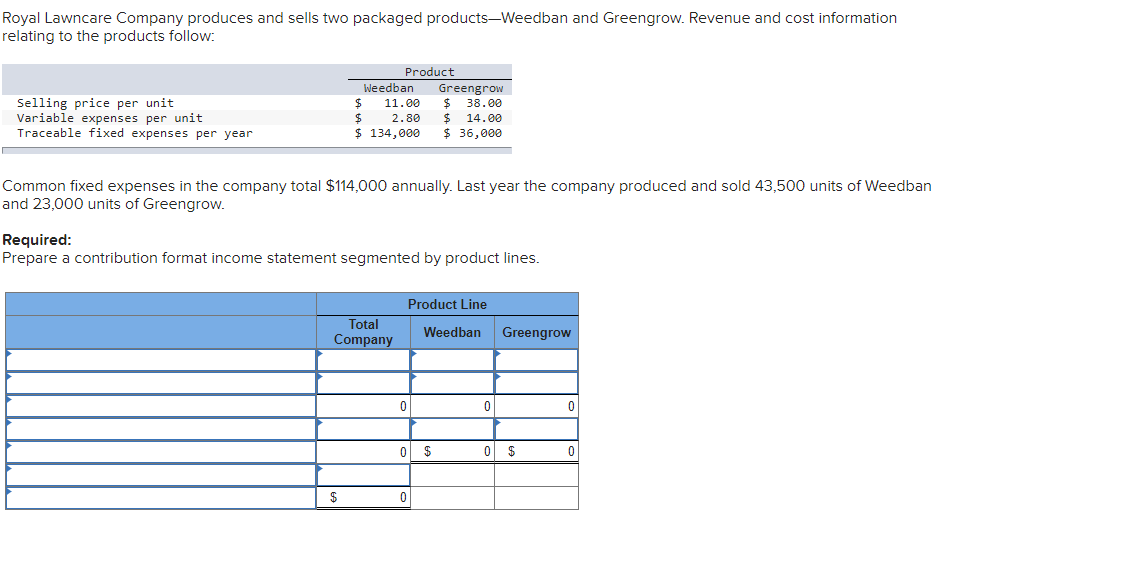Click fifth row Greengrow value $ 0
The height and width of the screenshot is (569, 1141).
coord(537,452)
